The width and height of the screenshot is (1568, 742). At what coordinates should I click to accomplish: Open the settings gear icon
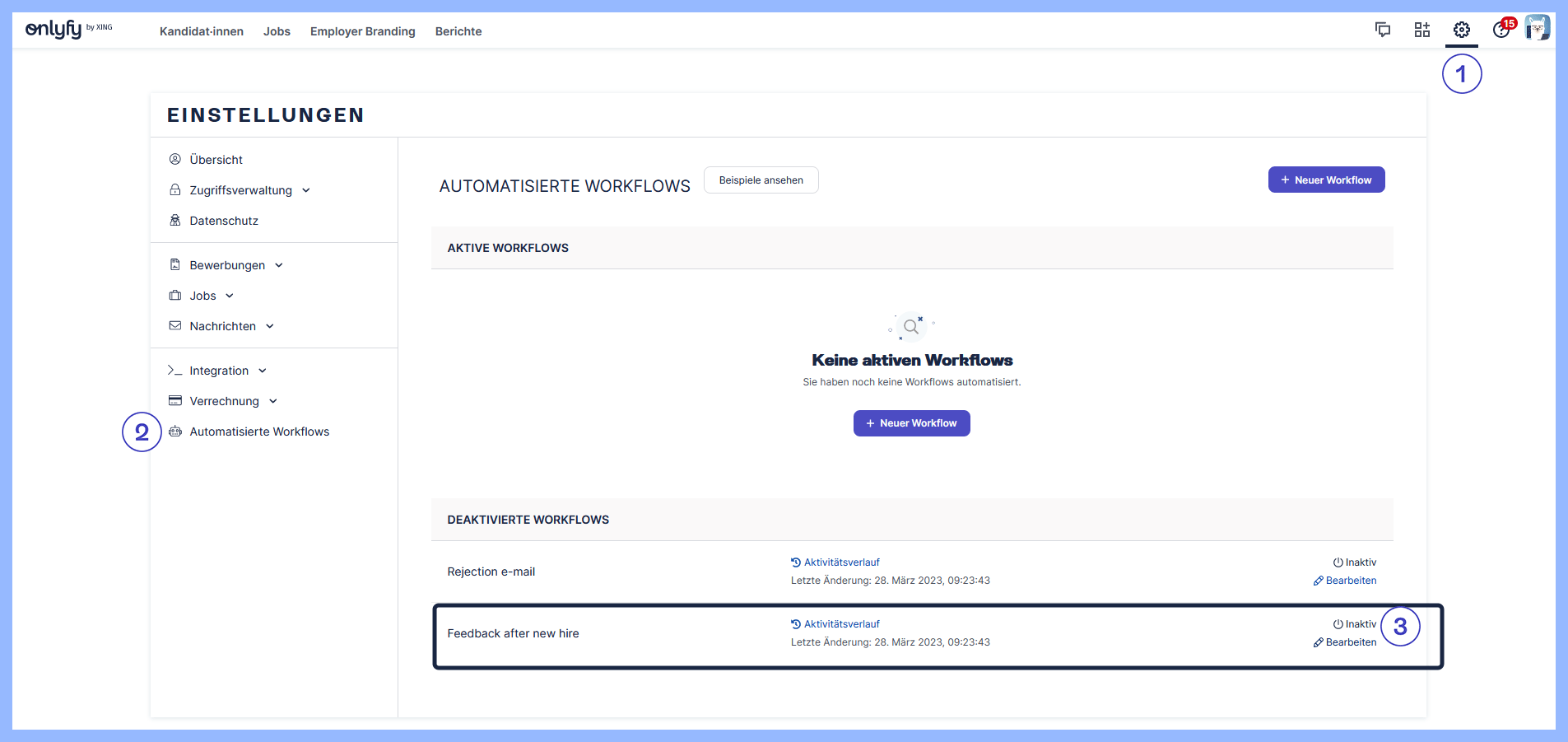(x=1461, y=30)
